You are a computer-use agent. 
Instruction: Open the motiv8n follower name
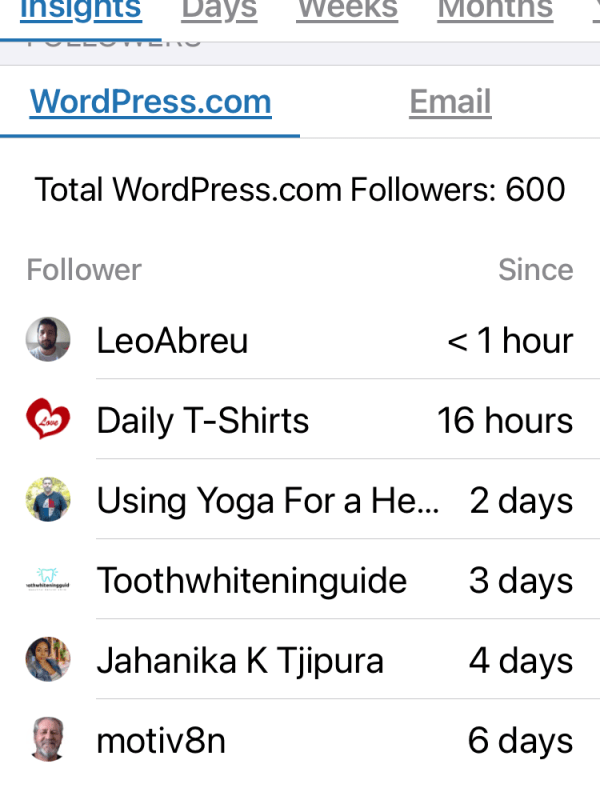(x=161, y=741)
